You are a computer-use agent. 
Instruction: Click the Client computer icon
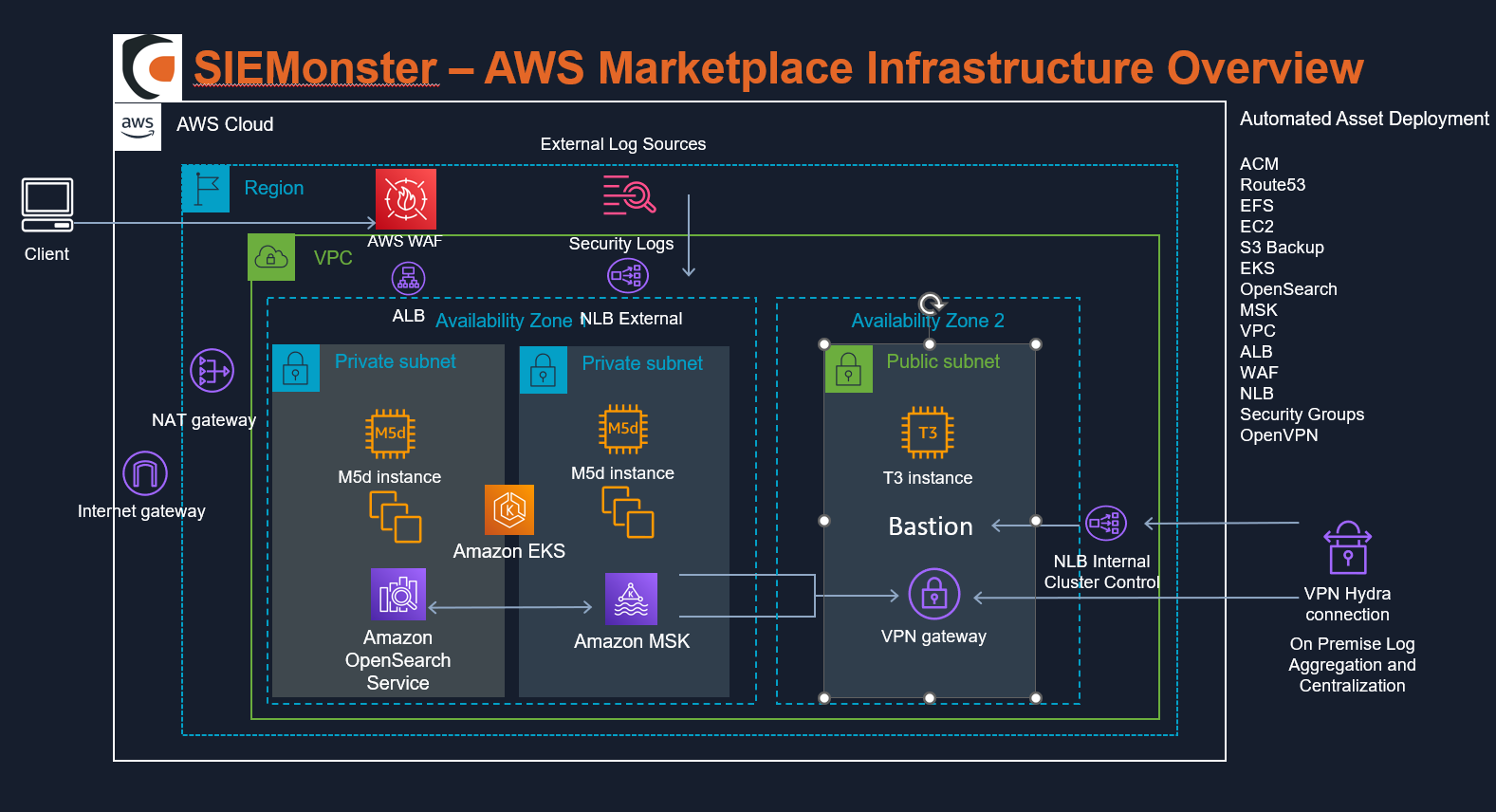point(47,205)
